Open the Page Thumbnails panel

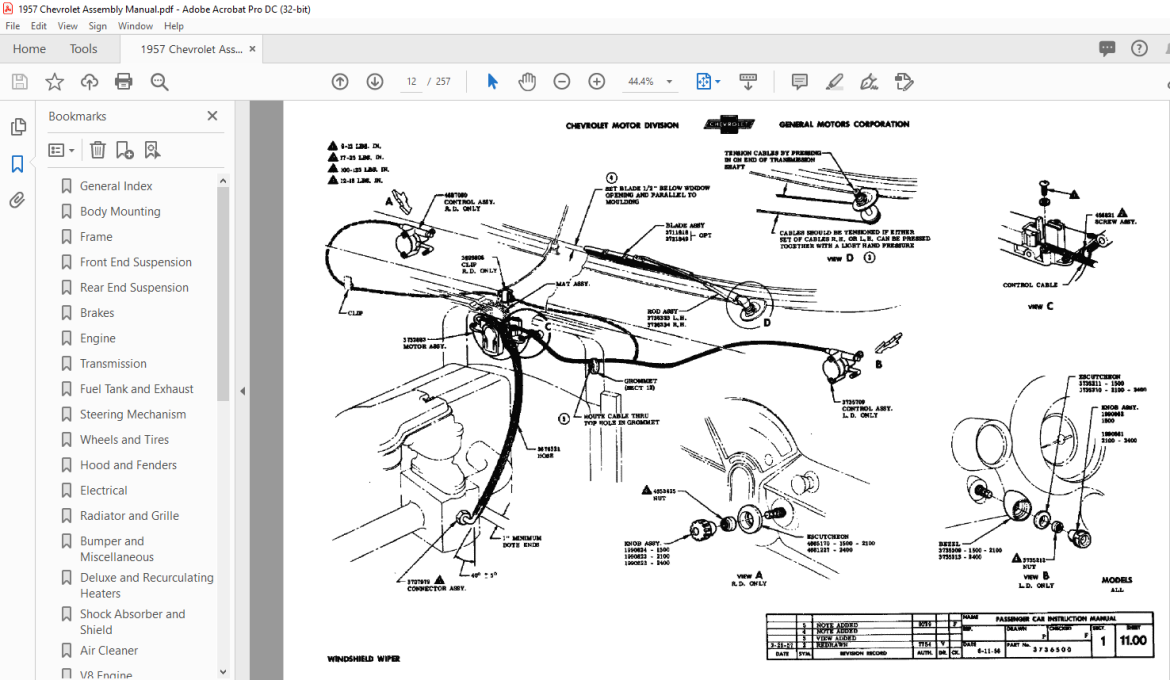(17, 127)
